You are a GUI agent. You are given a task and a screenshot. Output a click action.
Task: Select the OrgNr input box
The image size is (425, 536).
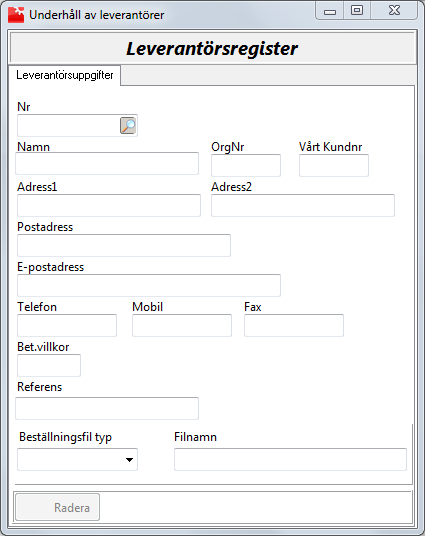click(x=246, y=165)
